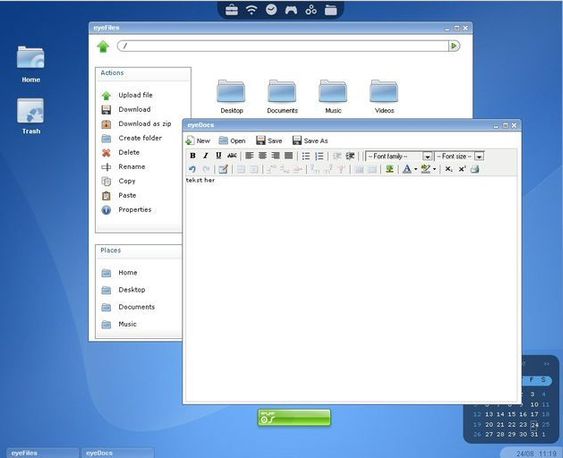Toggle underline text formatting
This screenshot has height=458, width=563.
coord(218,156)
